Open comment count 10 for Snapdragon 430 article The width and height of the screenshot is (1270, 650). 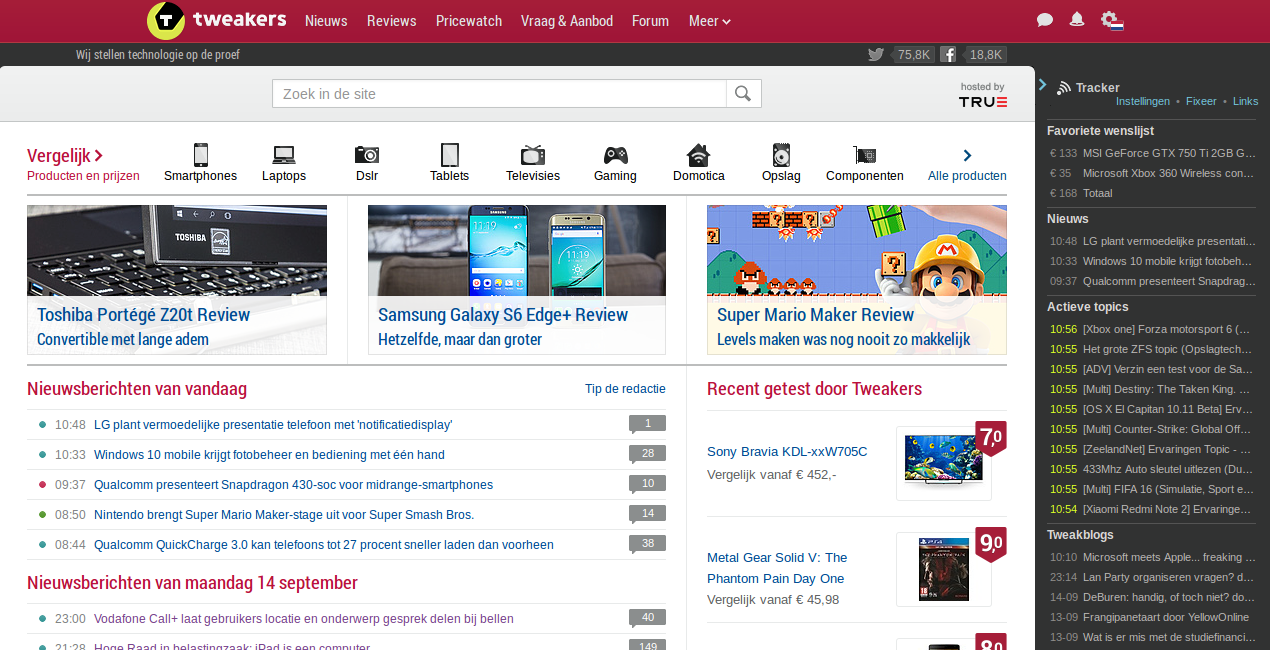tap(647, 484)
